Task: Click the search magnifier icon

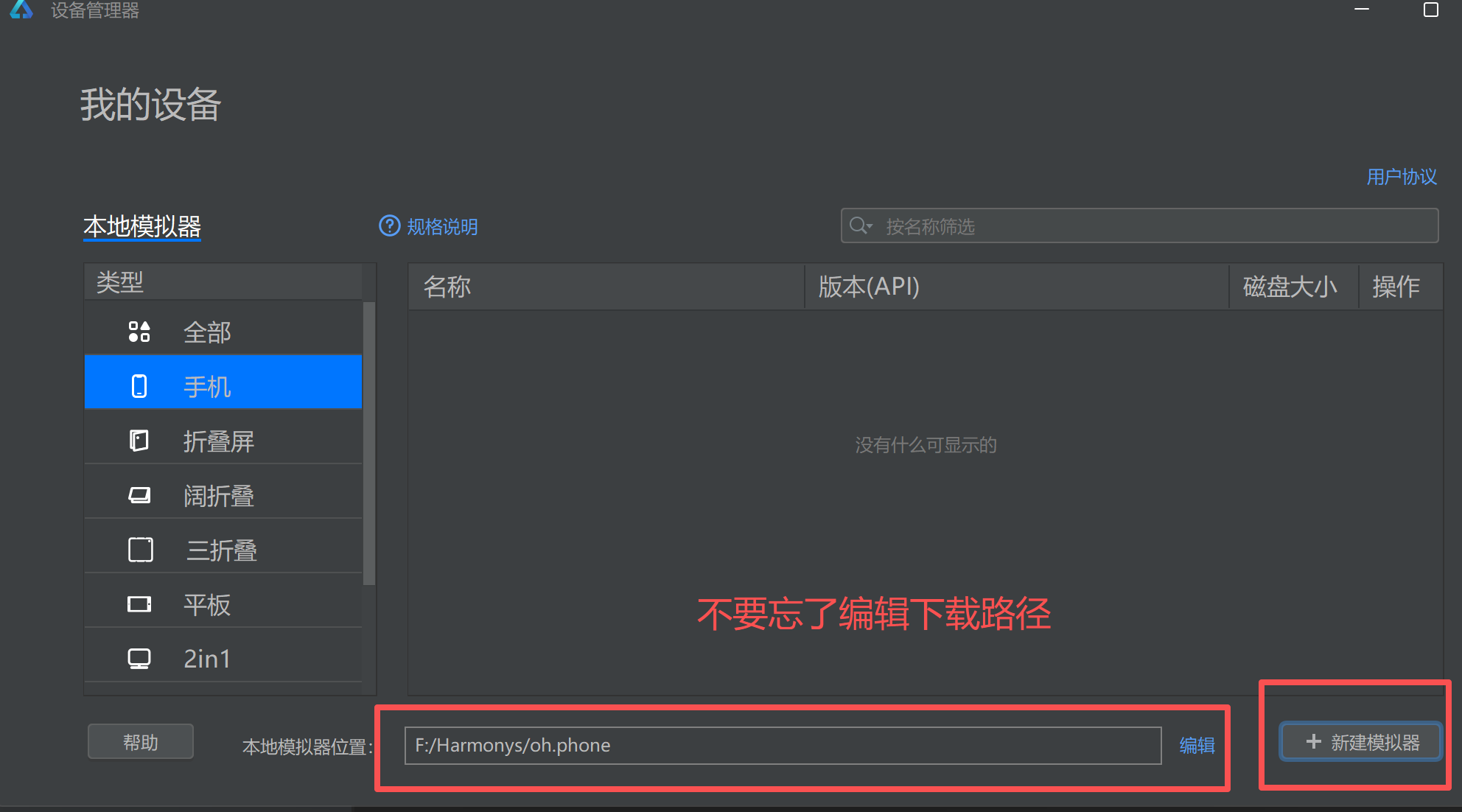Action: (x=860, y=225)
